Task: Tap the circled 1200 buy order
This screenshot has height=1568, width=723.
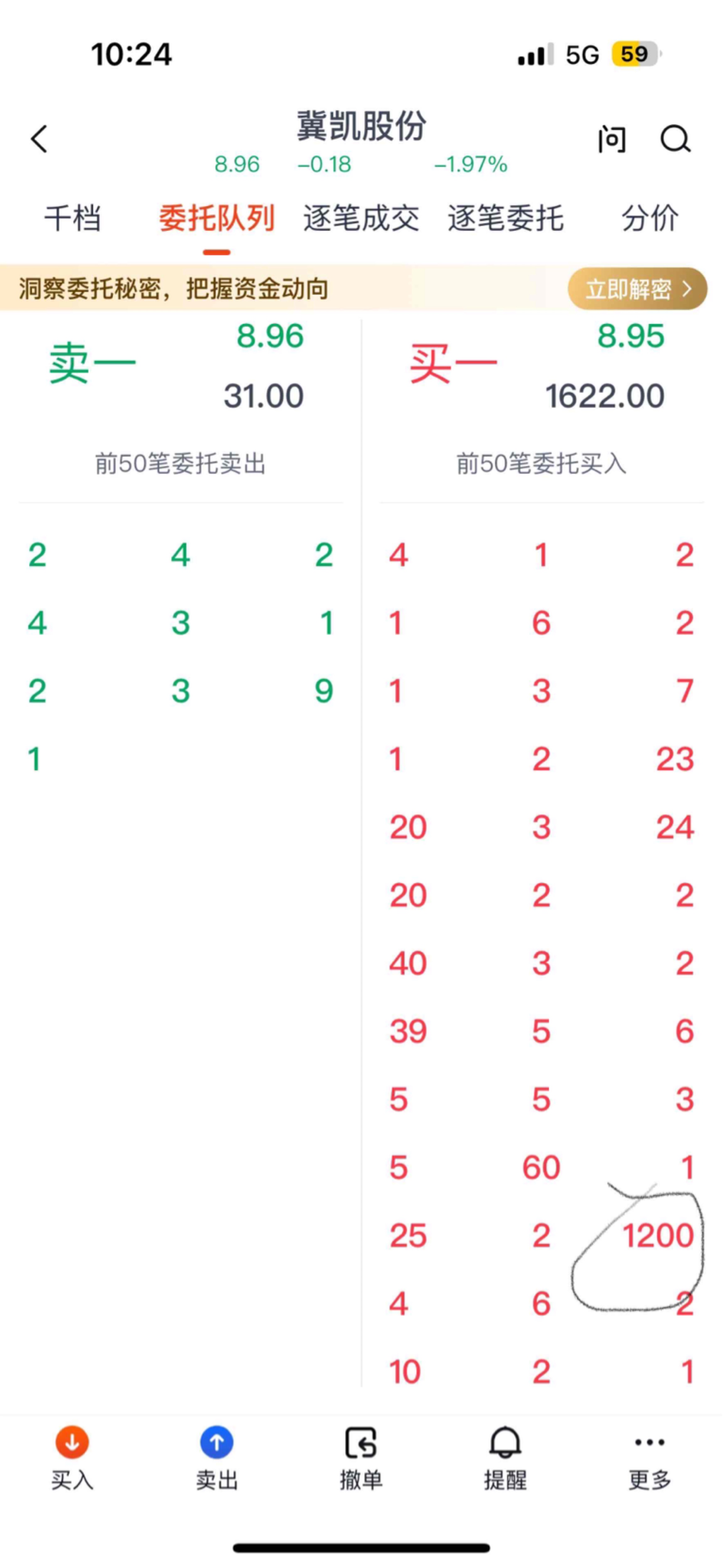Action: 657,1236
